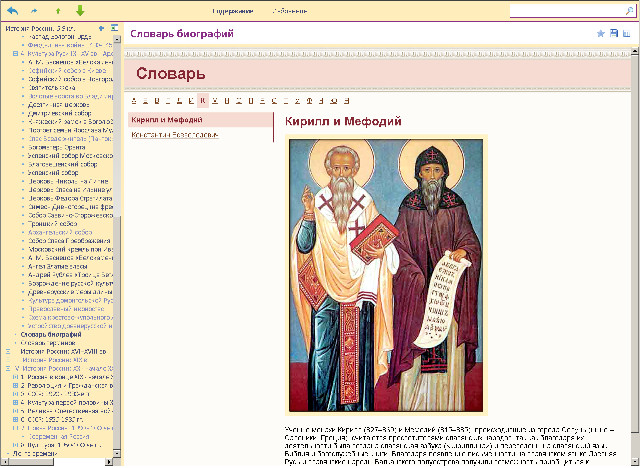Viewport: 640px width, 468px height.
Task: Click the panel layout icon above the contents tree
Action: [x=114, y=28]
